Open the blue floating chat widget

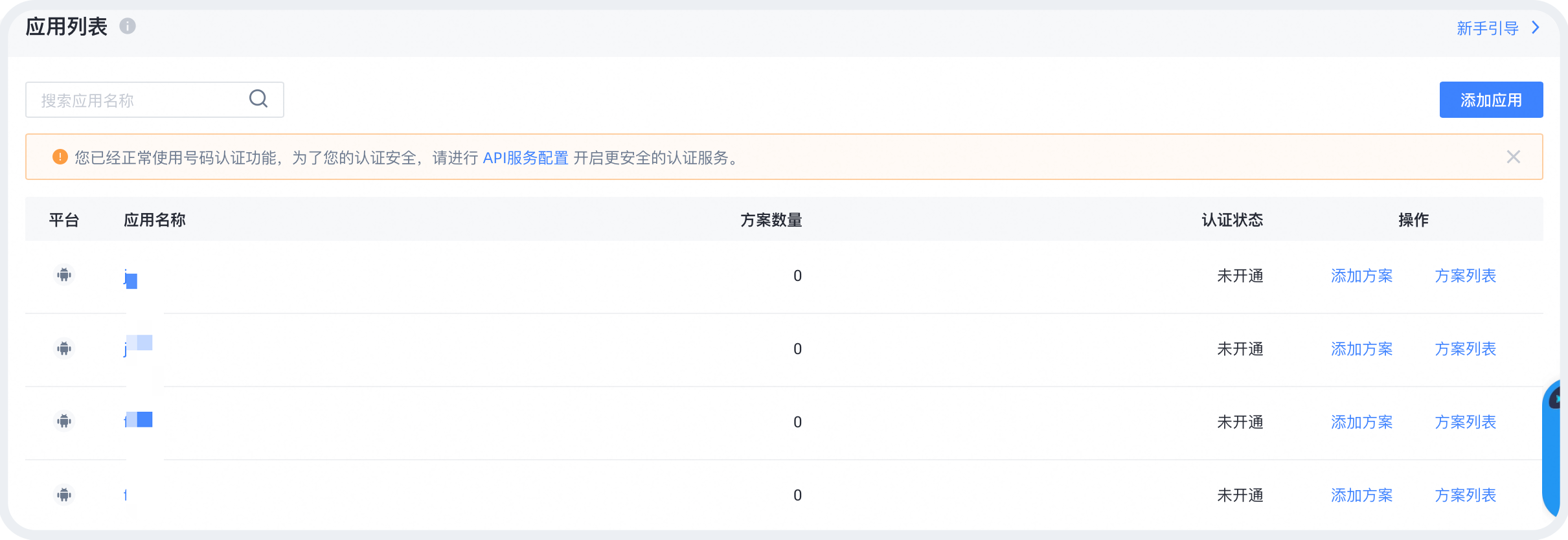pyautogui.click(x=1556, y=447)
